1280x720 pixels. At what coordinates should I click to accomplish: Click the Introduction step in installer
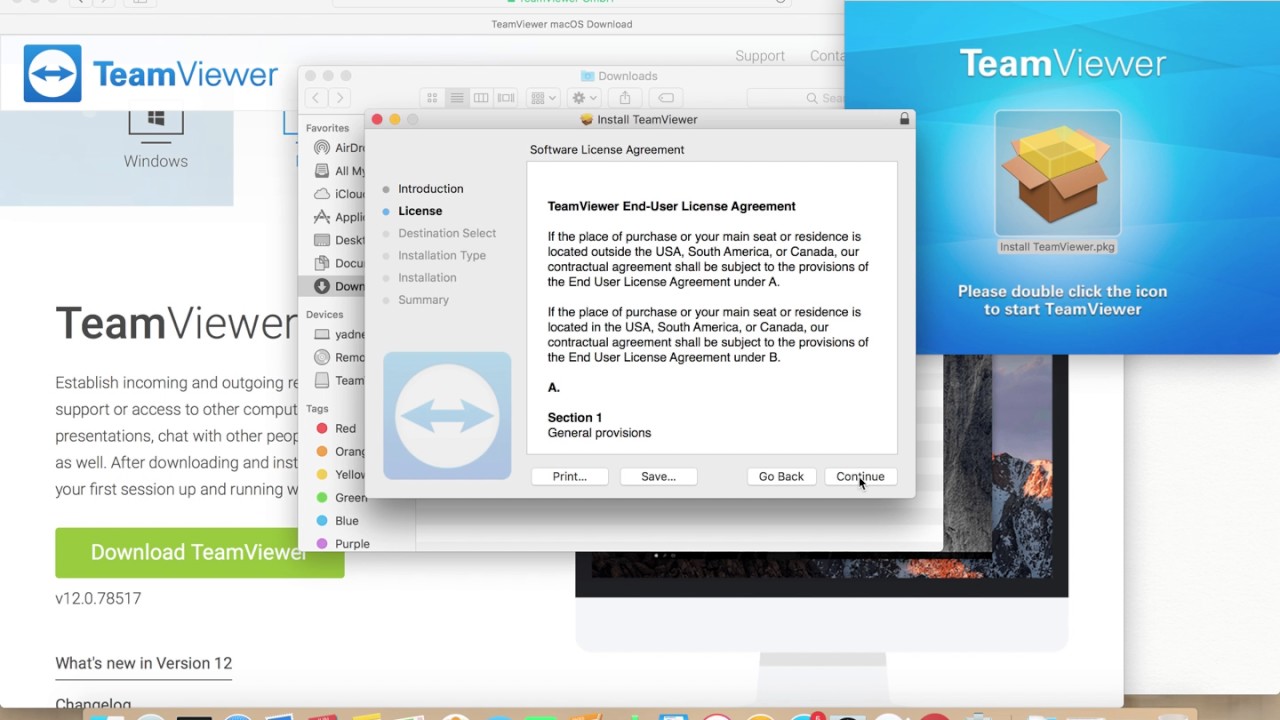(x=430, y=189)
